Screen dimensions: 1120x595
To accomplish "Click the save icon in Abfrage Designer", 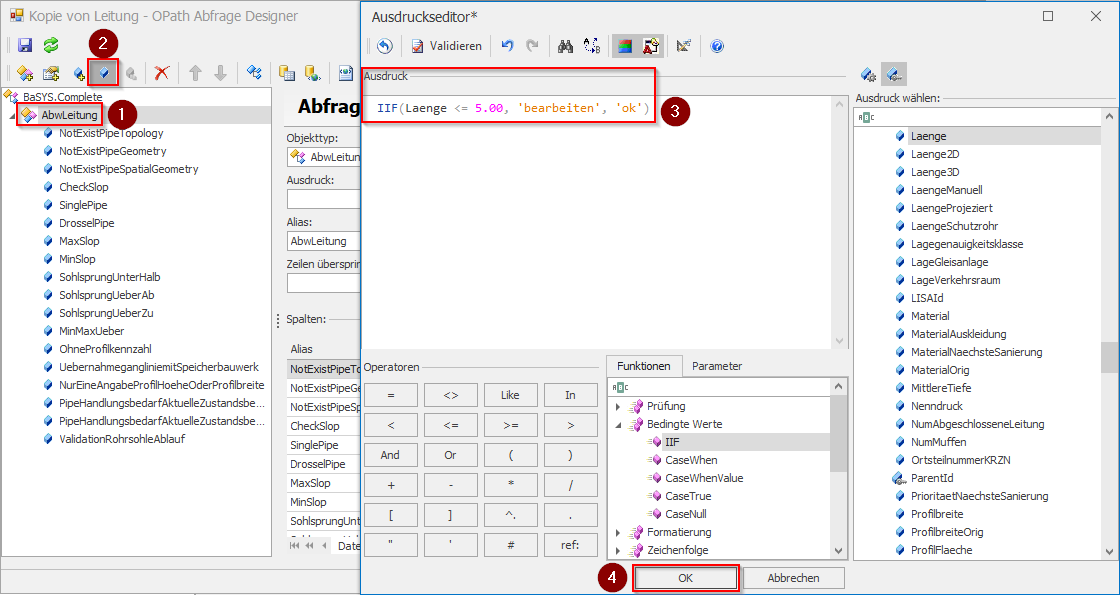I will (25, 45).
